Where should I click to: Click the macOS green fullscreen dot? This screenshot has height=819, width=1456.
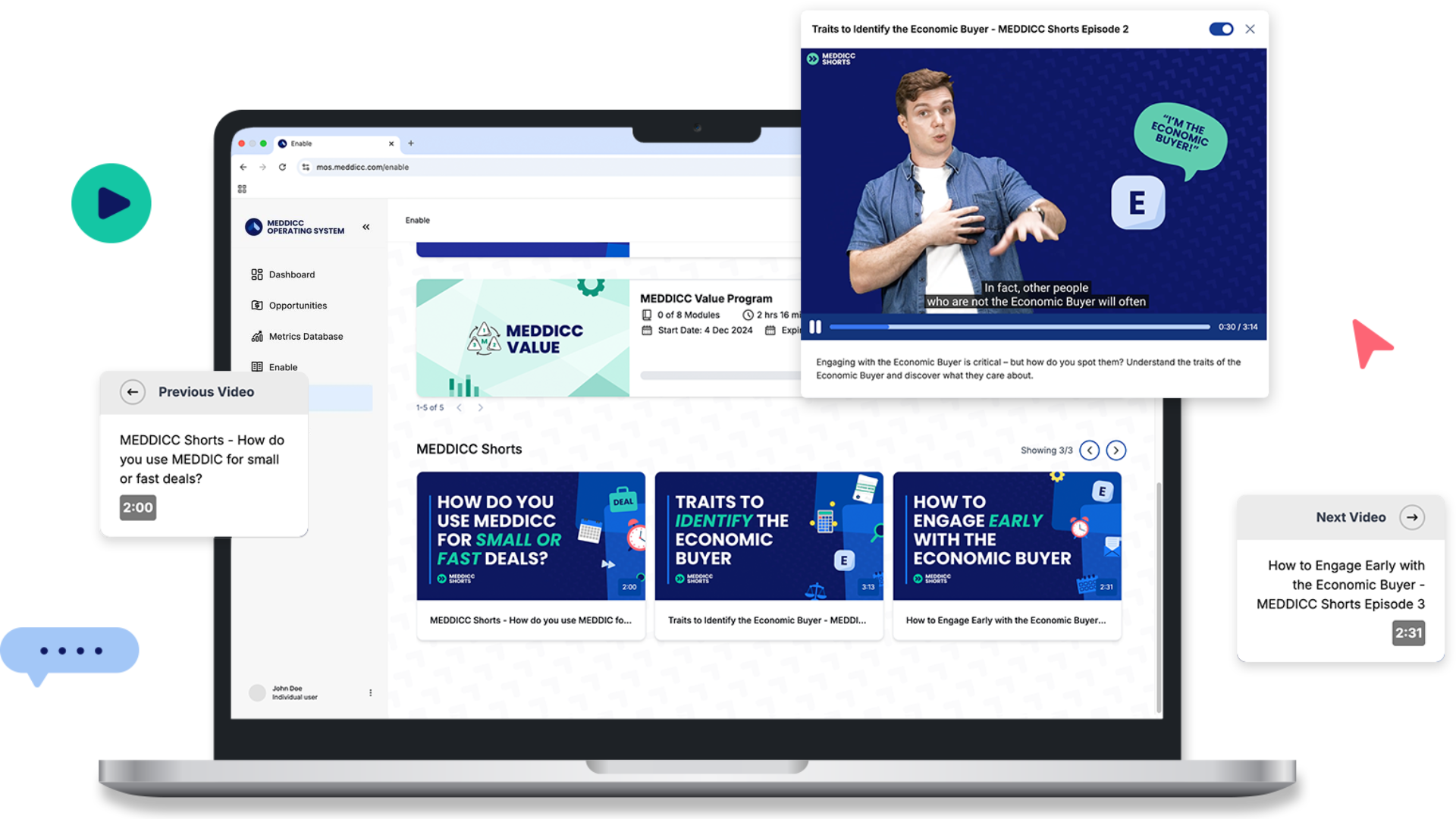(x=263, y=143)
